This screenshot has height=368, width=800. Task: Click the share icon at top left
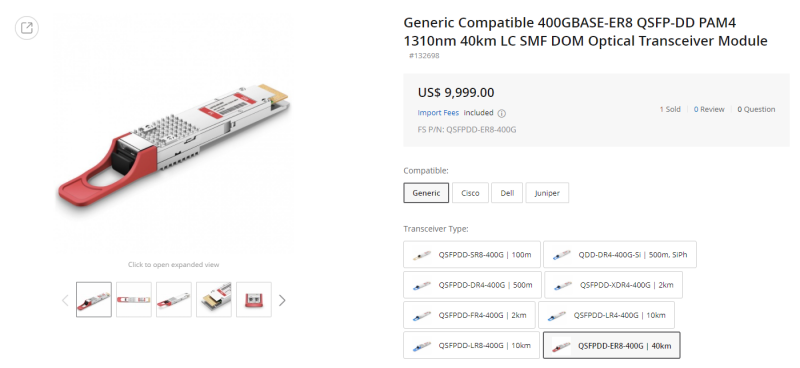click(27, 27)
